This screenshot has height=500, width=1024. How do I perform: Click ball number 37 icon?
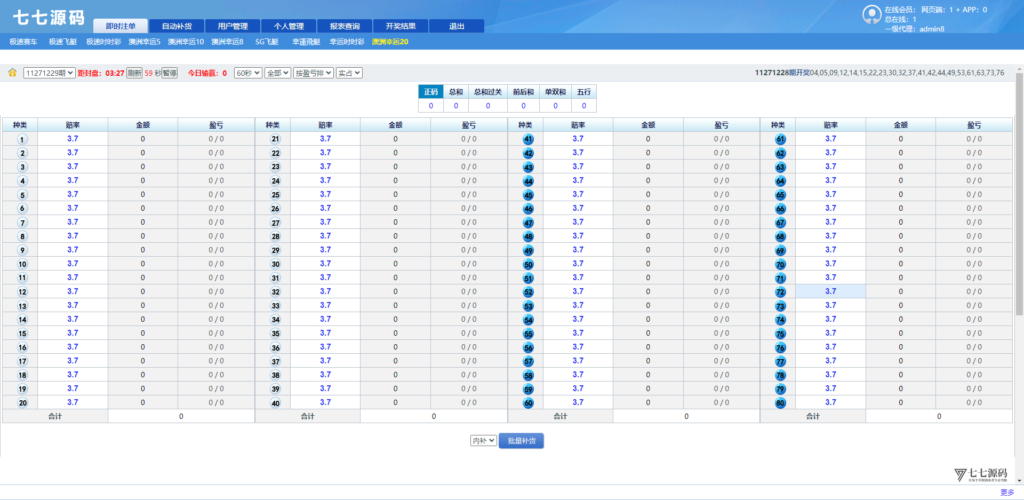click(276, 361)
